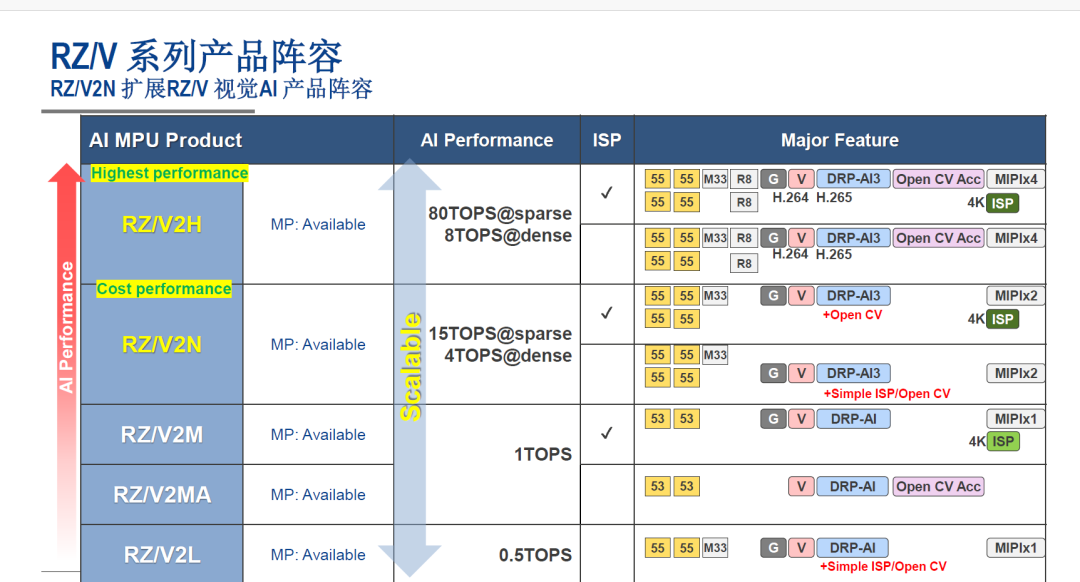Select the "DRP-AI" badge in the RZ/V2MA row
The image size is (1080, 582).
853,486
